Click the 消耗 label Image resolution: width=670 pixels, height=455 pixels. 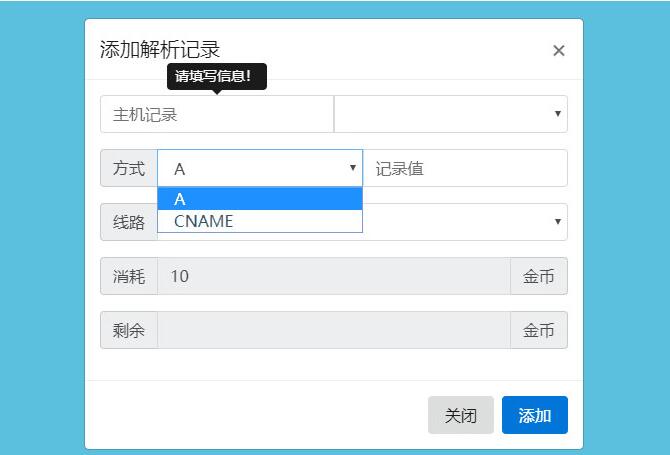pos(129,277)
